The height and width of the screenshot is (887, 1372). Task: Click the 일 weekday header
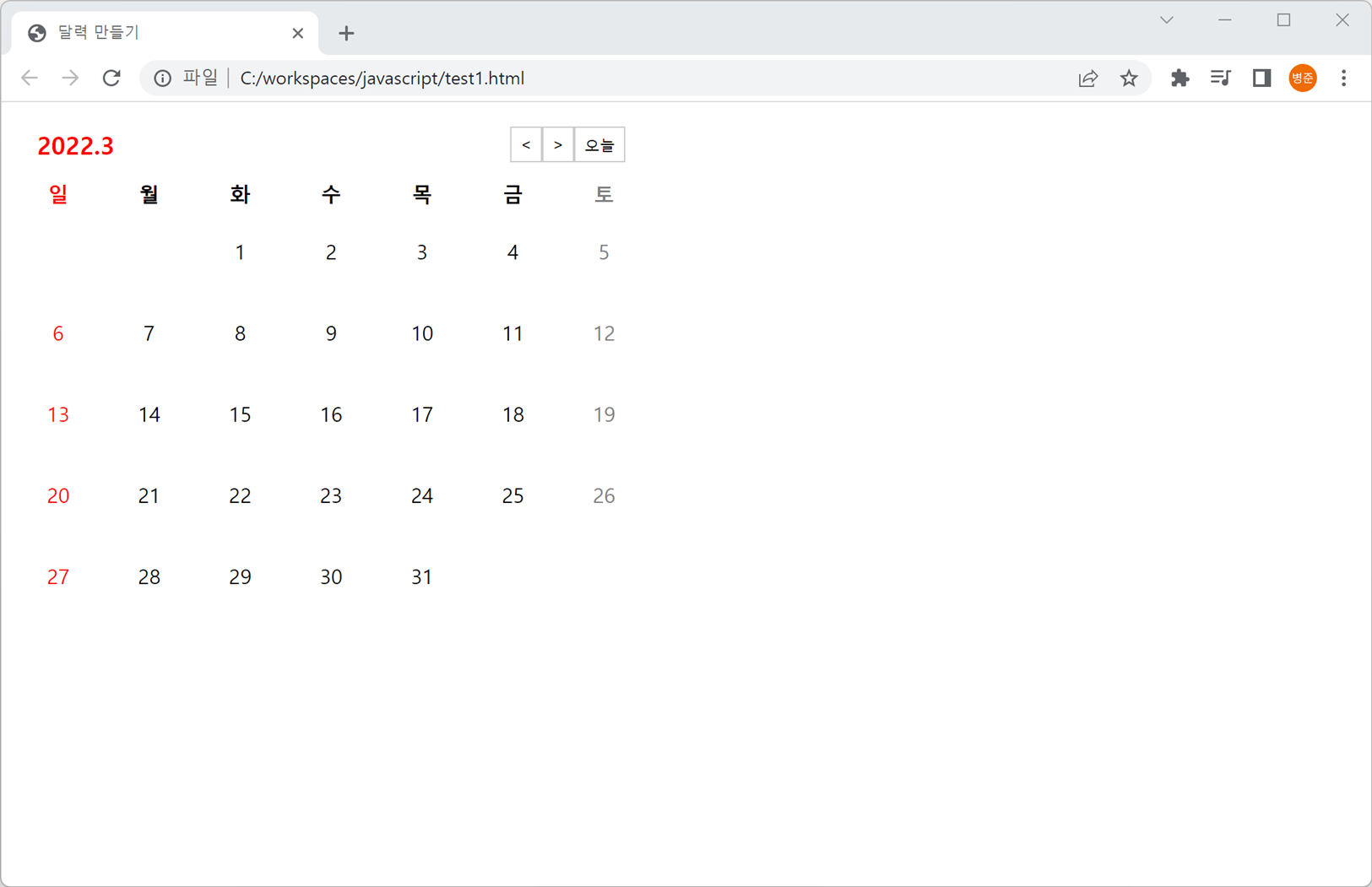click(58, 194)
